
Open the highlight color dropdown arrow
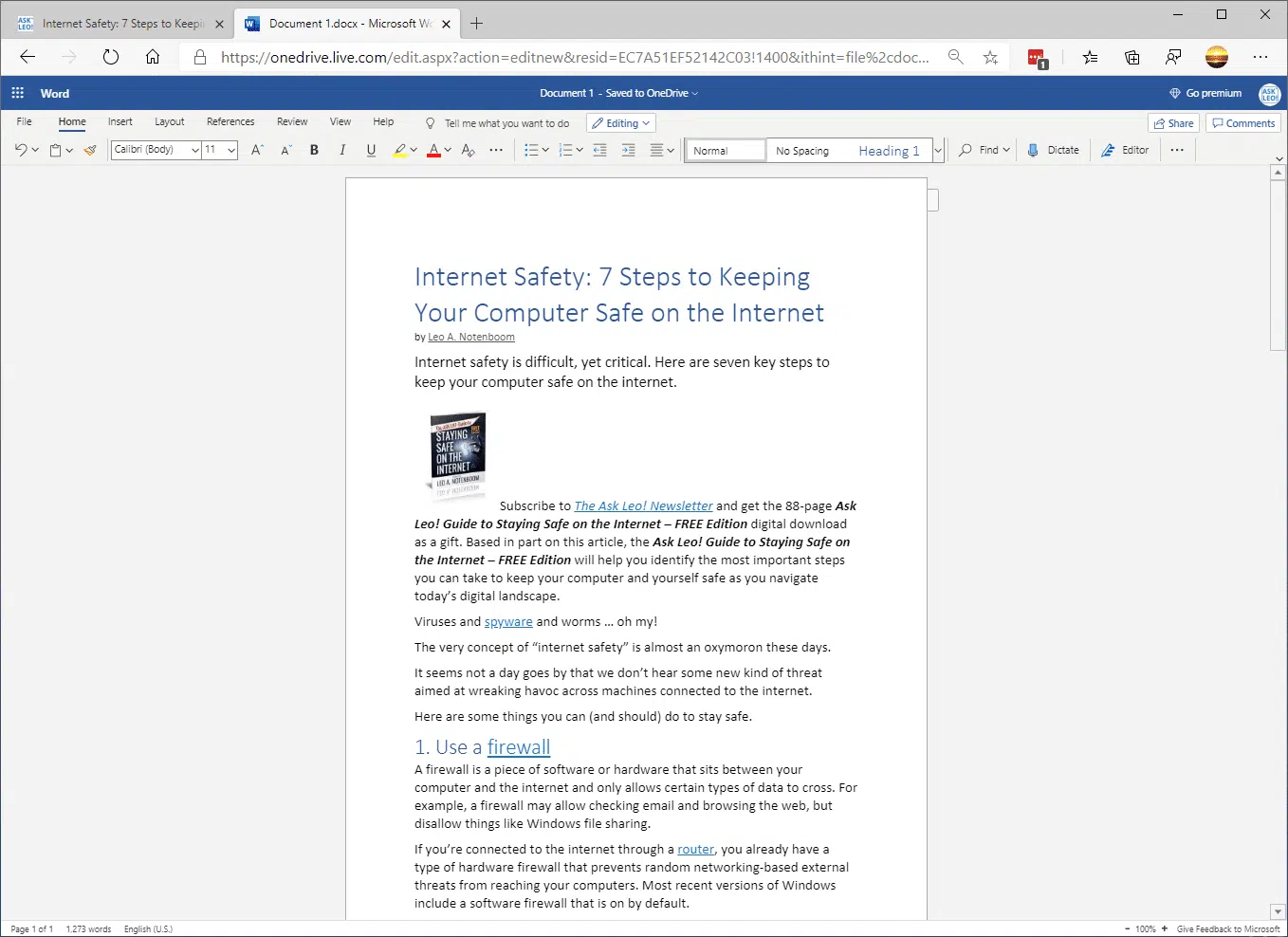[x=414, y=150]
